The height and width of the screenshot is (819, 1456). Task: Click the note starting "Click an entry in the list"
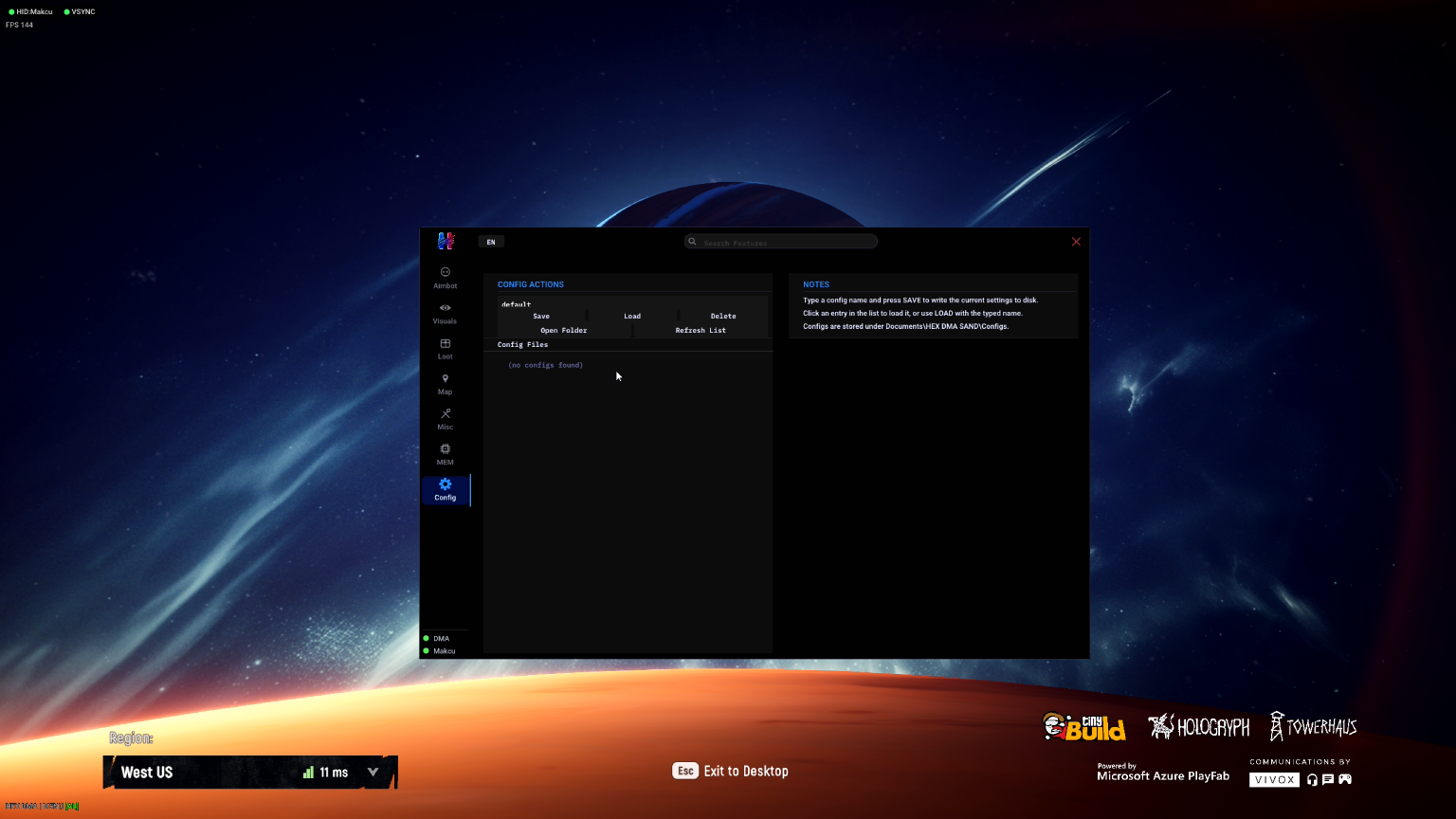click(x=913, y=314)
